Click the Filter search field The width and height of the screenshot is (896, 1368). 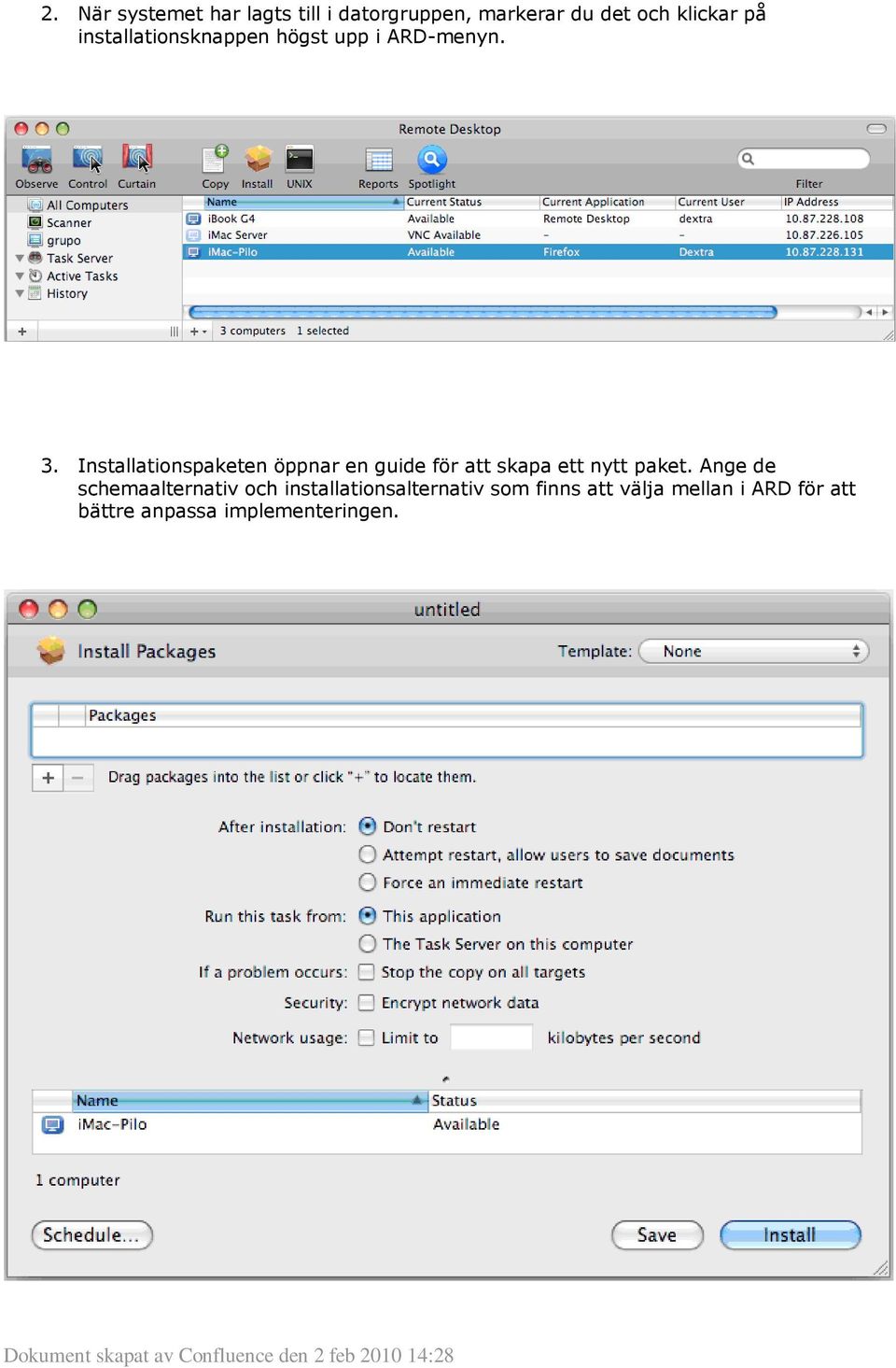click(804, 159)
